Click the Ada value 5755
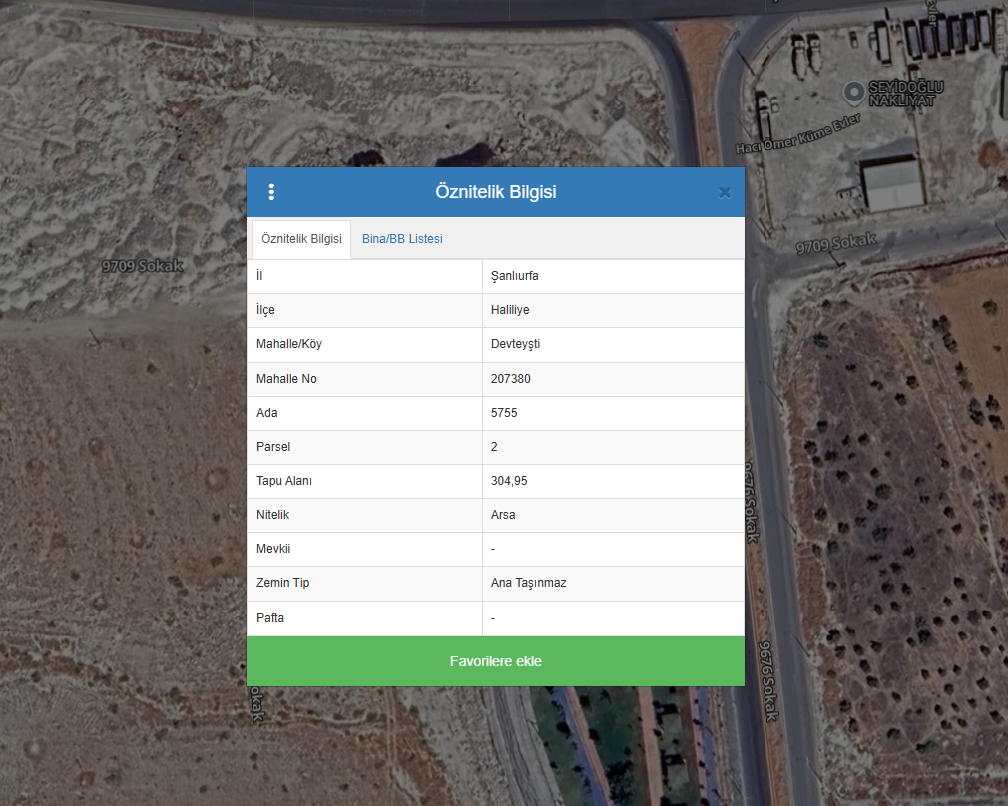This screenshot has height=806, width=1008. [504, 413]
